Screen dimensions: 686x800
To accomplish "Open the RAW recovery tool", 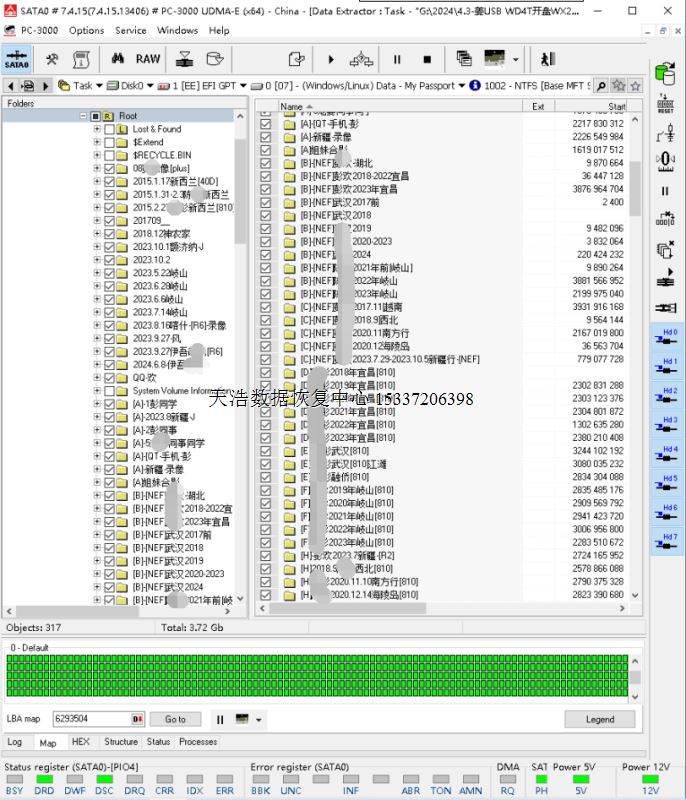I will click(x=147, y=59).
